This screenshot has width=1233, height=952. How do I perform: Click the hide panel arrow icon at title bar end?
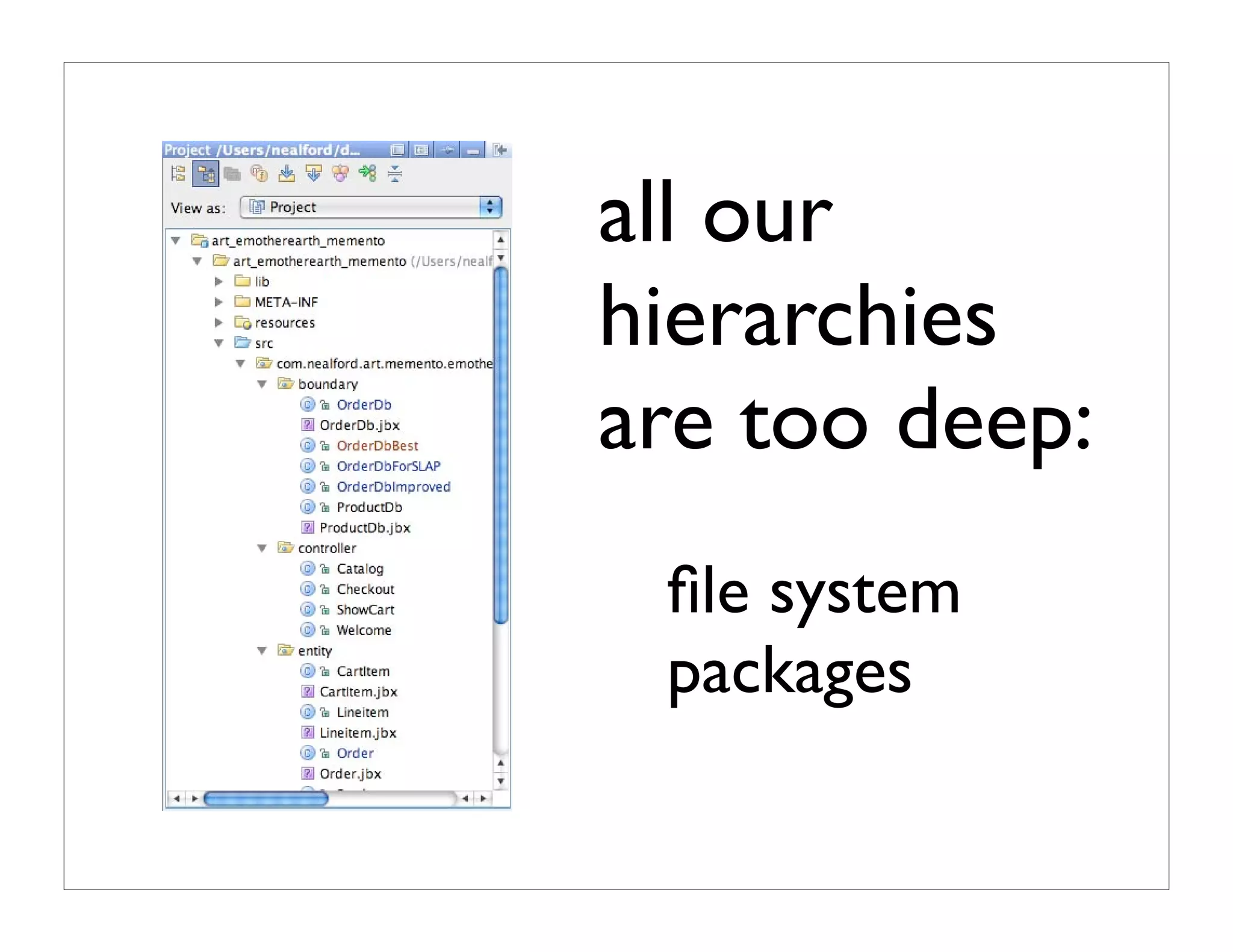pos(500,150)
